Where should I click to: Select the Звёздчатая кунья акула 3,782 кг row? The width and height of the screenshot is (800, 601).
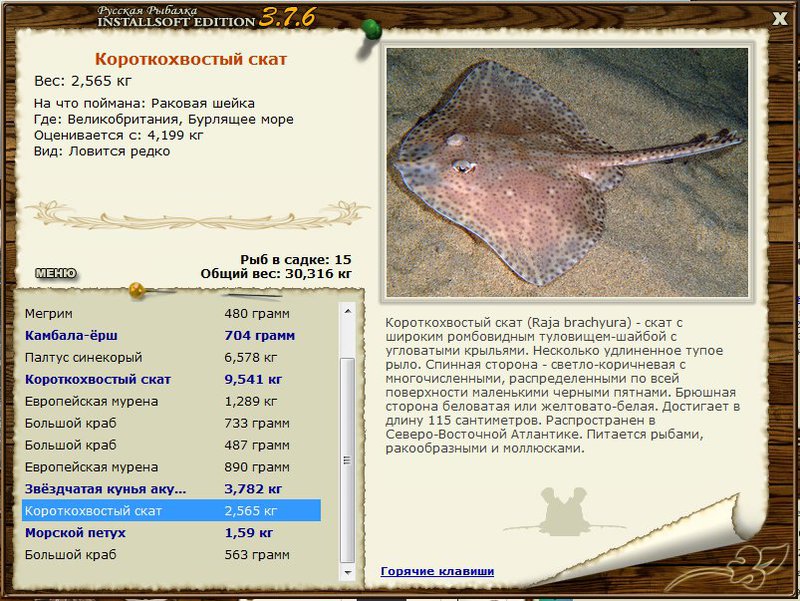171,489
